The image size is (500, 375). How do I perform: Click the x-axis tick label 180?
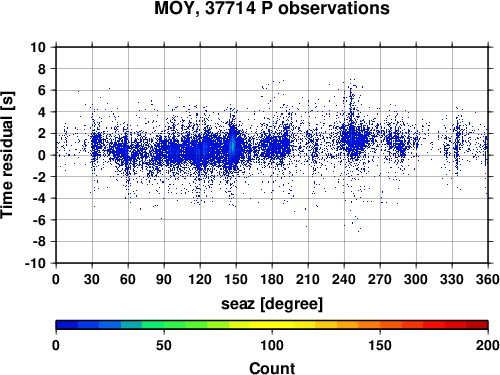tap(272, 279)
